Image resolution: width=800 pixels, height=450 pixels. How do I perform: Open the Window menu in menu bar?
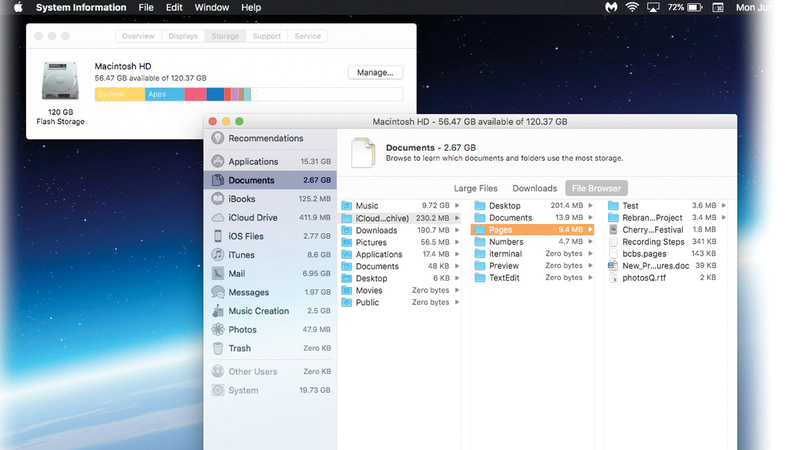coord(211,7)
